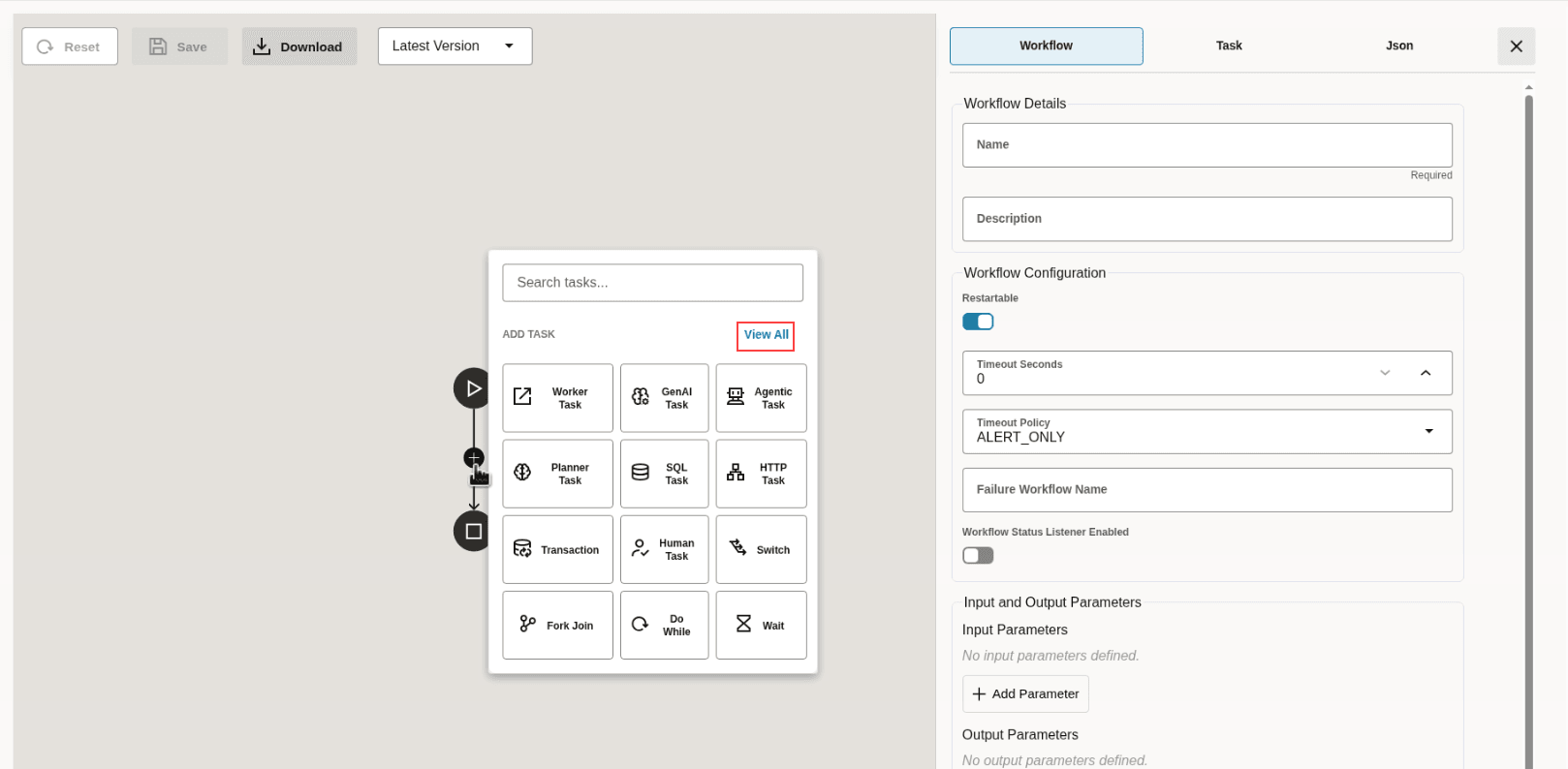Click the workflow end stop node
Image resolution: width=1568 pixels, height=769 pixels.
473,532
